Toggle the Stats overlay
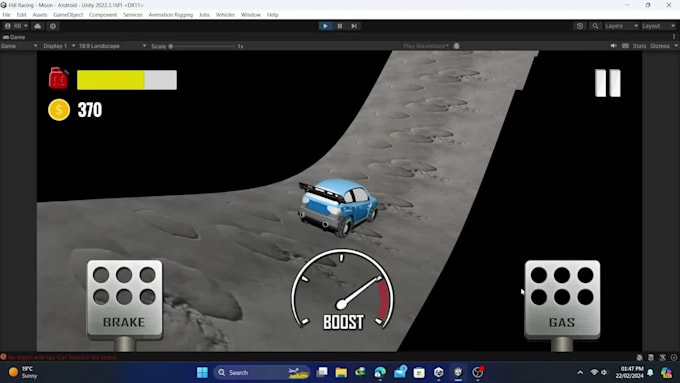 [x=639, y=46]
